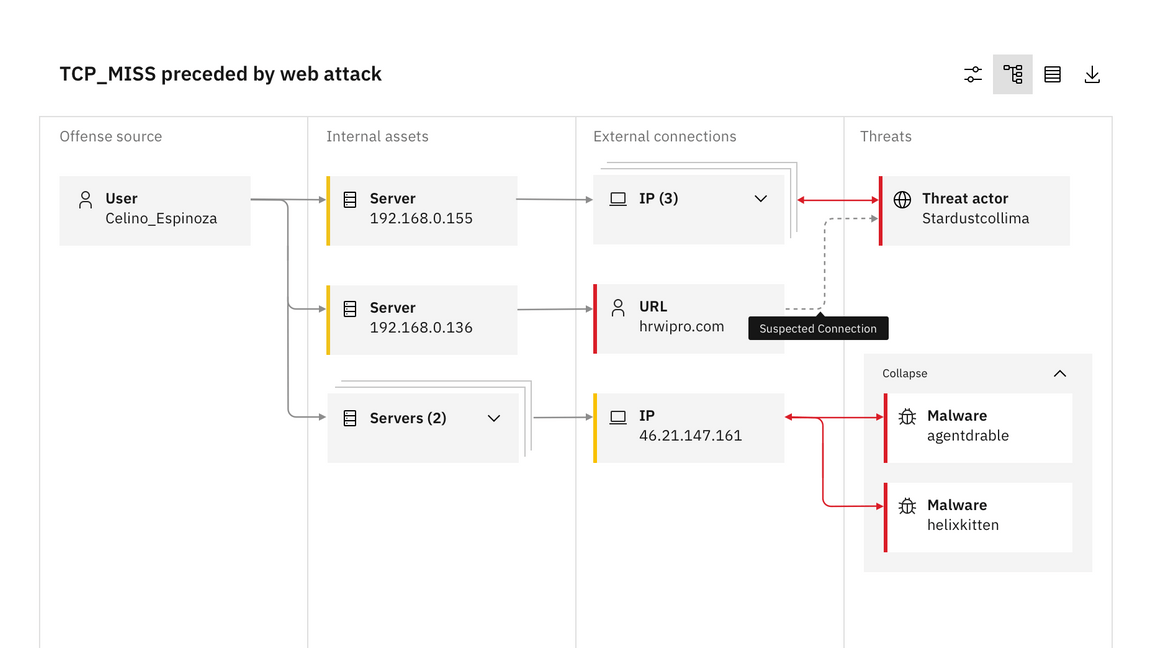
Task: Click the Suspected Connection tooltip
Action: [818, 328]
